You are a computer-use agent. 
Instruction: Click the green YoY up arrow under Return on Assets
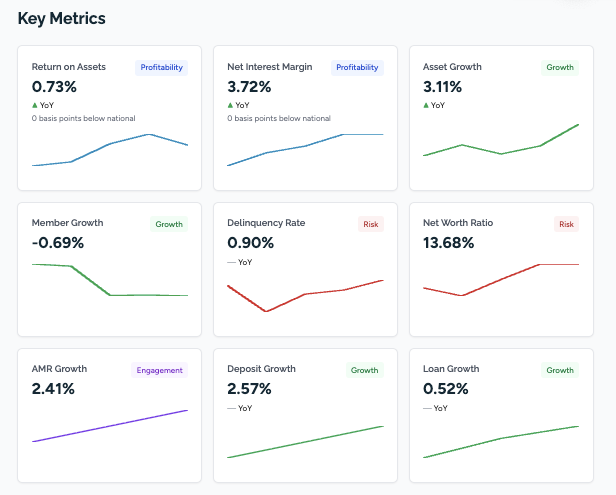35,105
